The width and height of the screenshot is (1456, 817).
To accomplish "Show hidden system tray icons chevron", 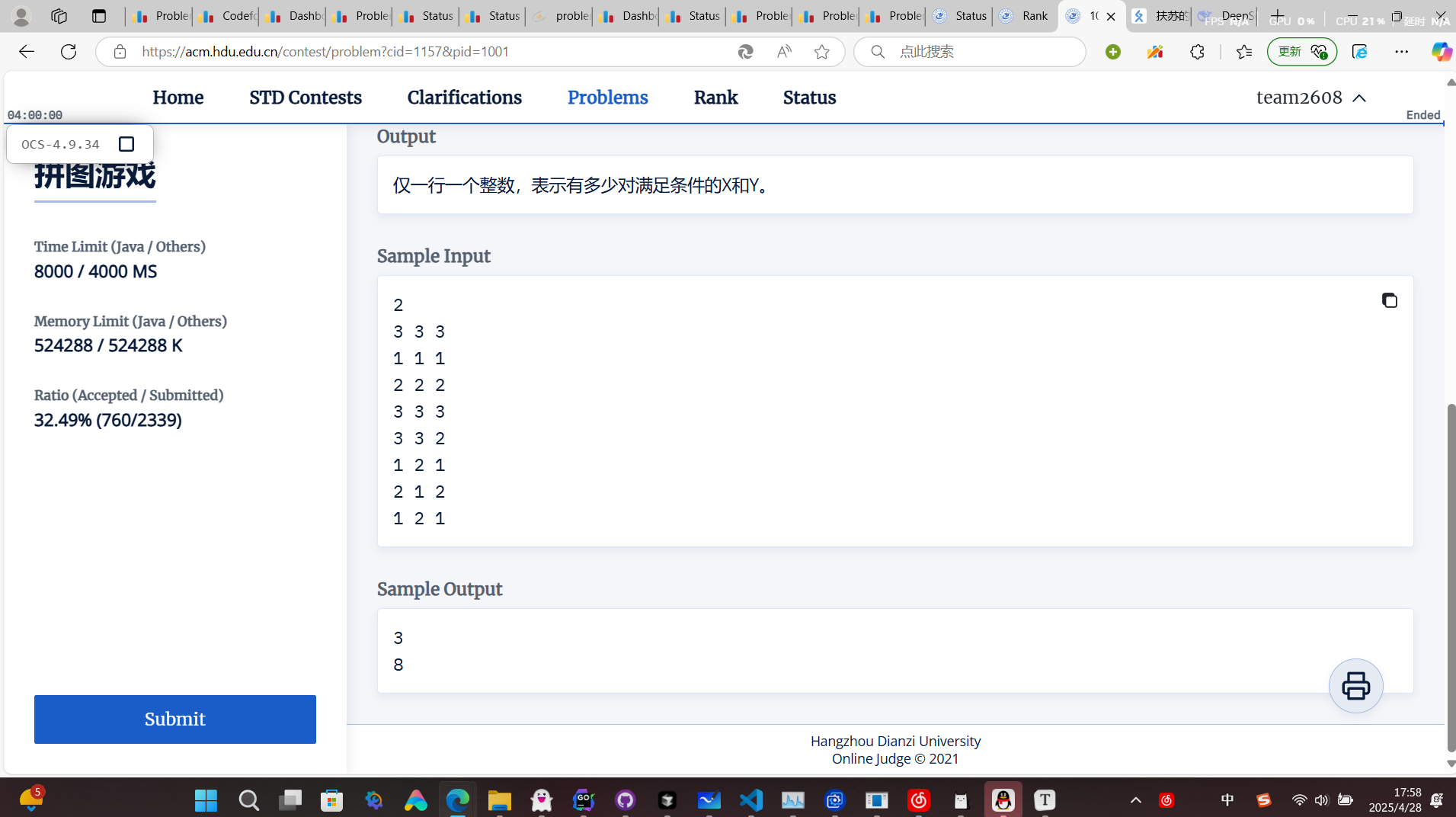I will [x=1135, y=800].
